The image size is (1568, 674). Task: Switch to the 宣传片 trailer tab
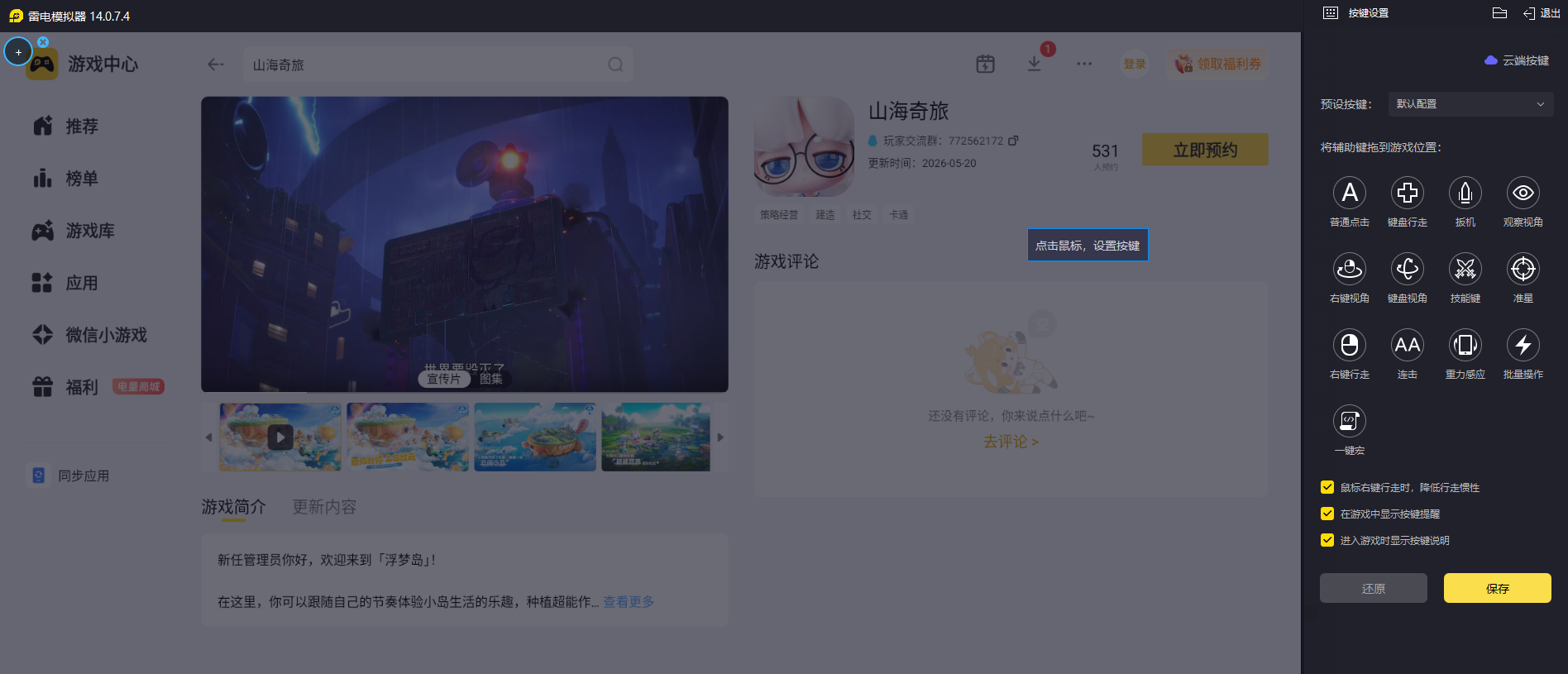pyautogui.click(x=443, y=379)
